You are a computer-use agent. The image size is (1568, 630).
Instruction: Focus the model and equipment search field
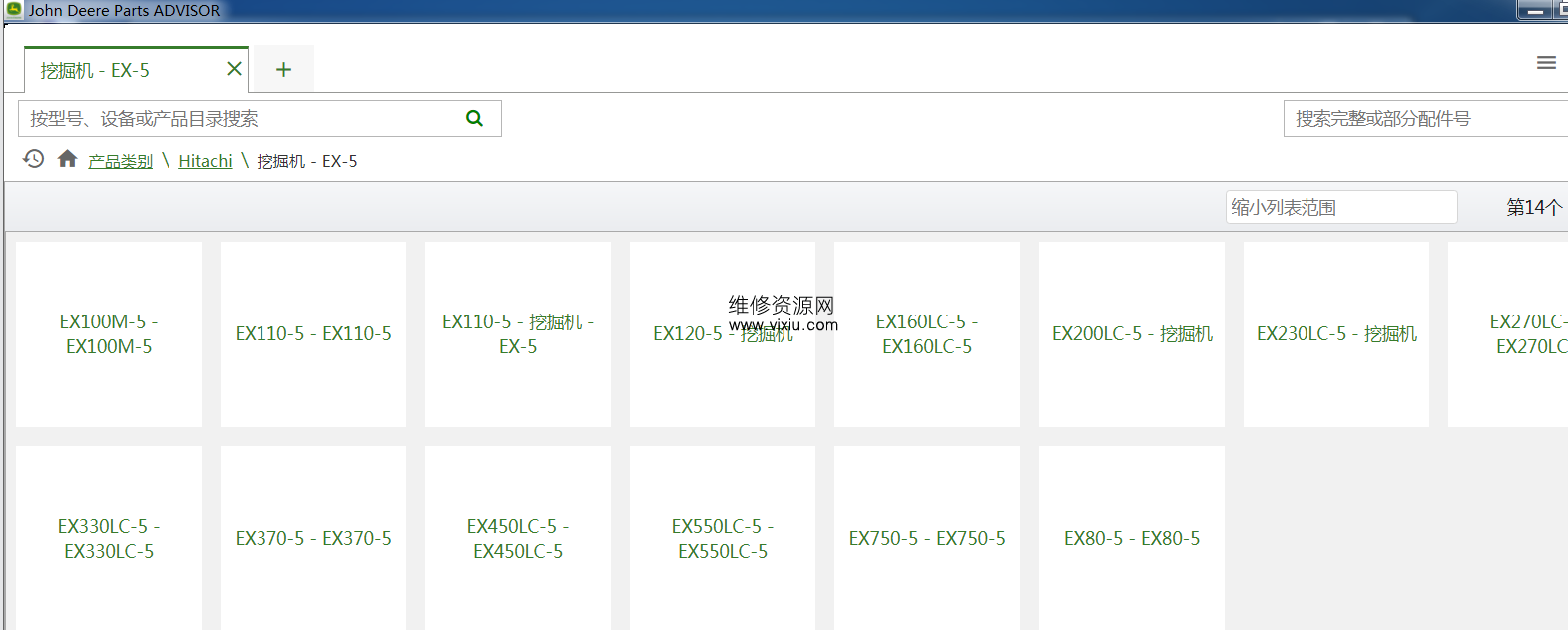point(240,119)
